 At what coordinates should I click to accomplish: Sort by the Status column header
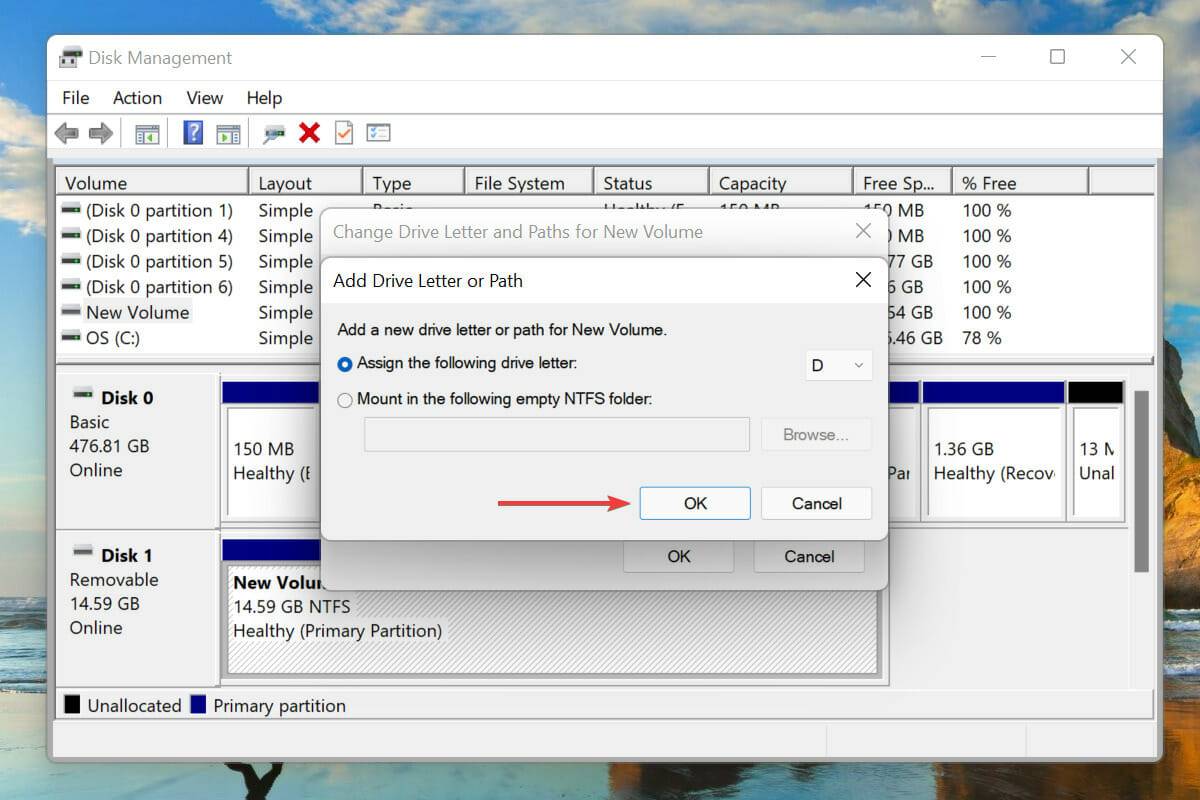click(651, 183)
